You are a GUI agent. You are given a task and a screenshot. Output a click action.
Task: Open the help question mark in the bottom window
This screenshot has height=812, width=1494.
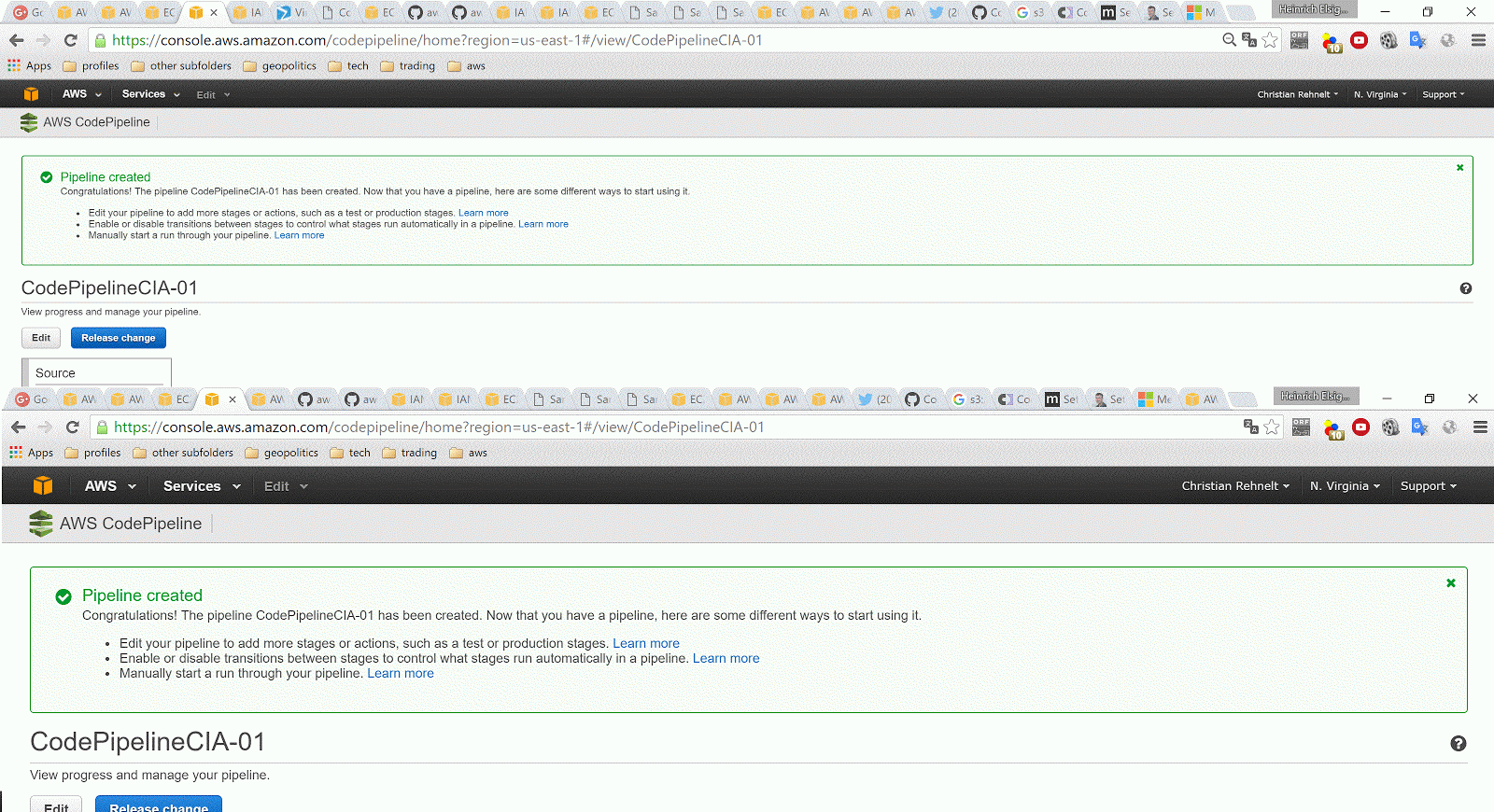click(1459, 744)
